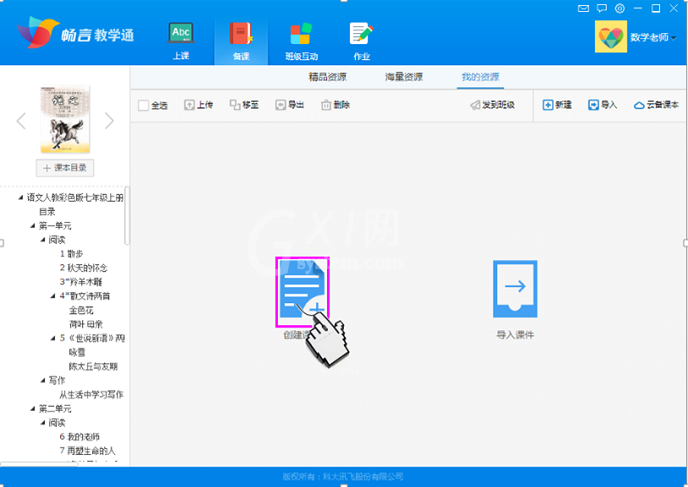Image resolution: width=688 pixels, height=487 pixels.
Task: Open the 云备课本 cloud notebook
Action: (x=656, y=105)
